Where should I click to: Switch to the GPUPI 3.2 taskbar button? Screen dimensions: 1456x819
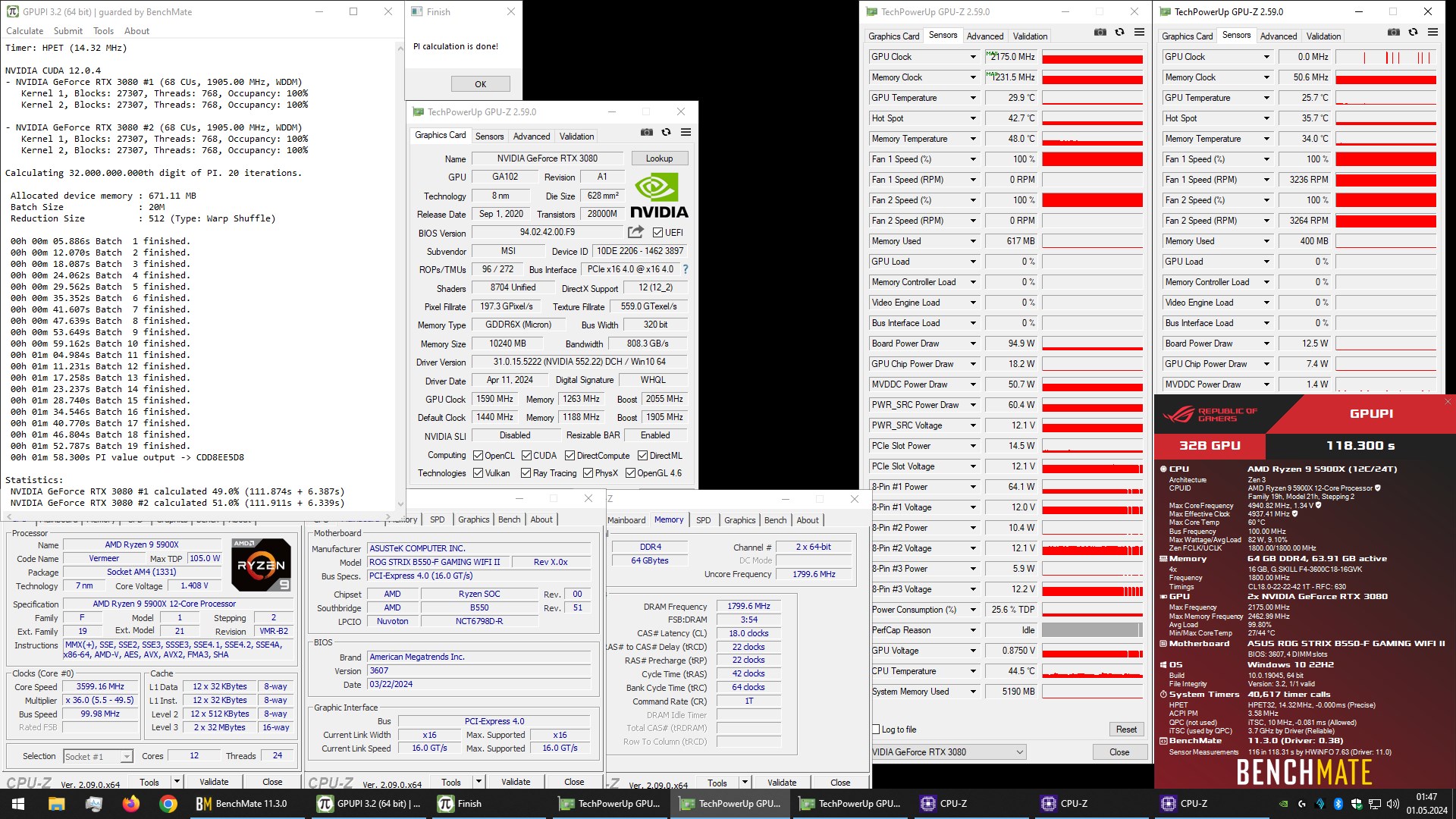click(x=369, y=804)
